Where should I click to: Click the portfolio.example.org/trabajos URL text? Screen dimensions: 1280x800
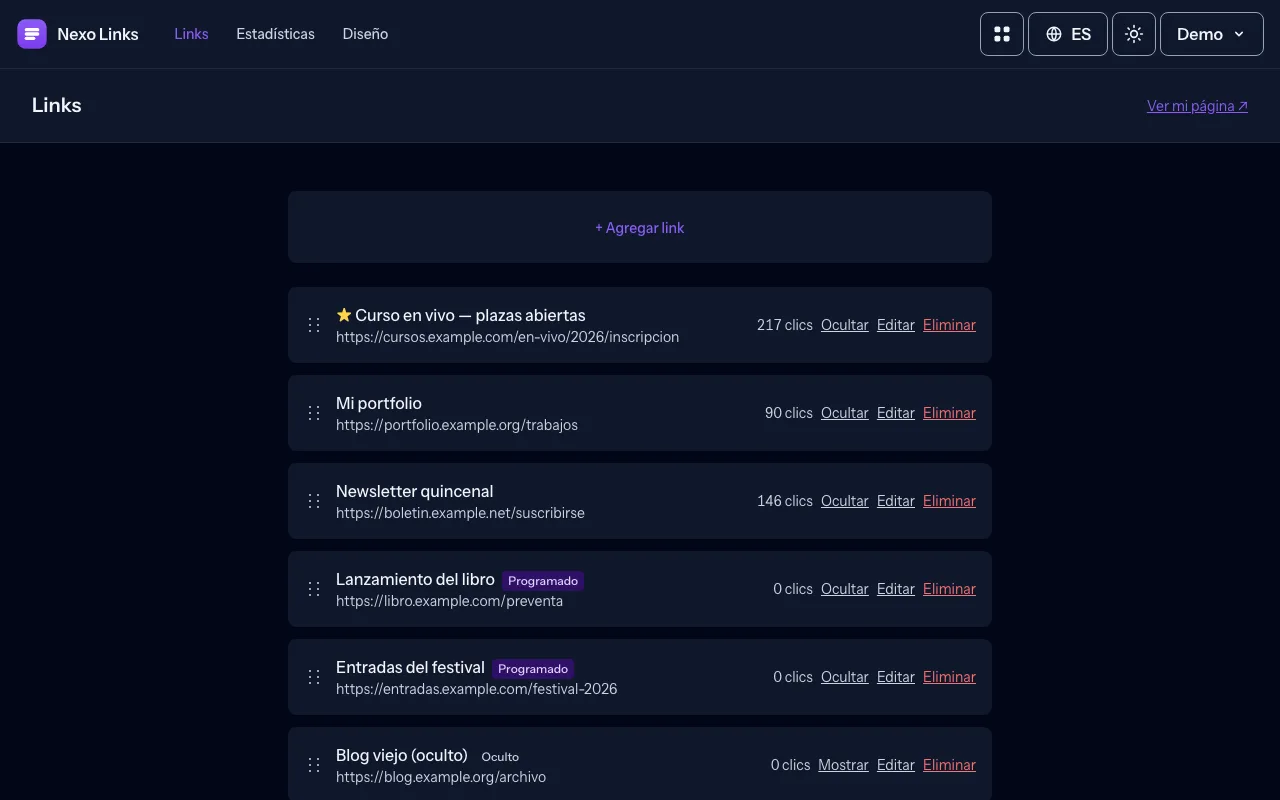coord(457,425)
